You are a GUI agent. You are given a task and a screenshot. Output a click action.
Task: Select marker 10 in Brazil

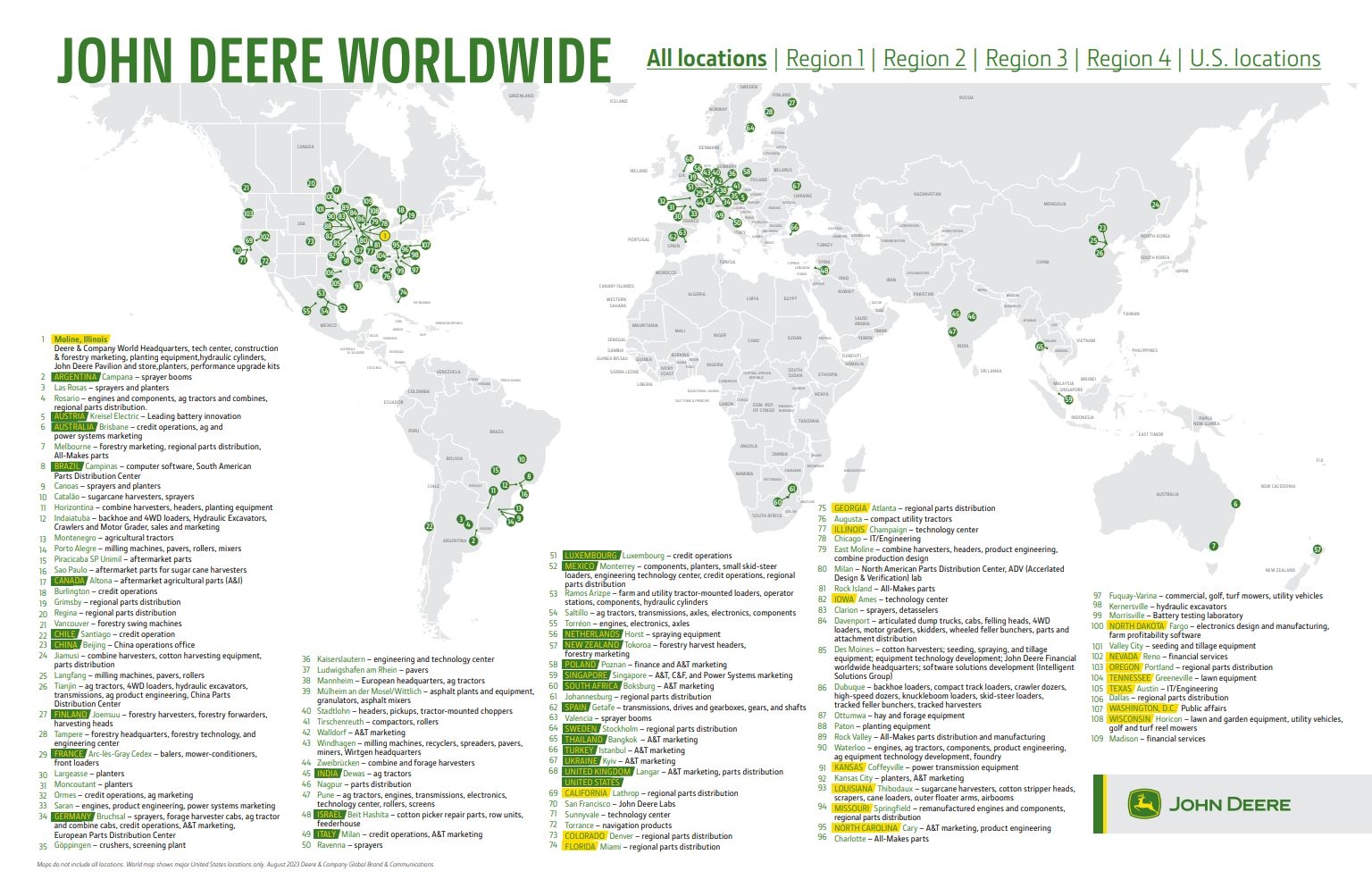[x=522, y=459]
